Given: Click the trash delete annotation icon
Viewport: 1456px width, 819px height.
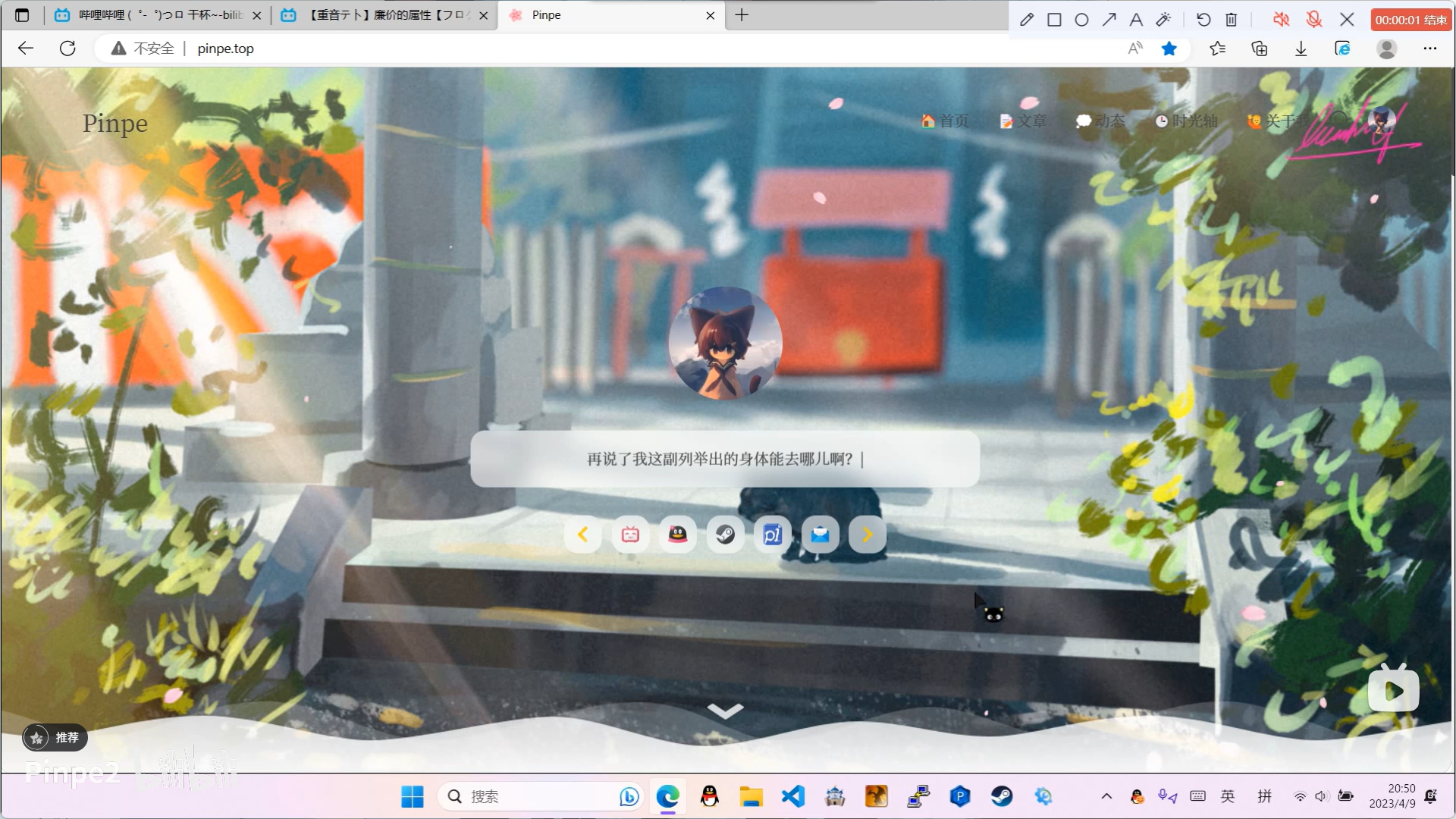Looking at the screenshot, I should 1232,20.
